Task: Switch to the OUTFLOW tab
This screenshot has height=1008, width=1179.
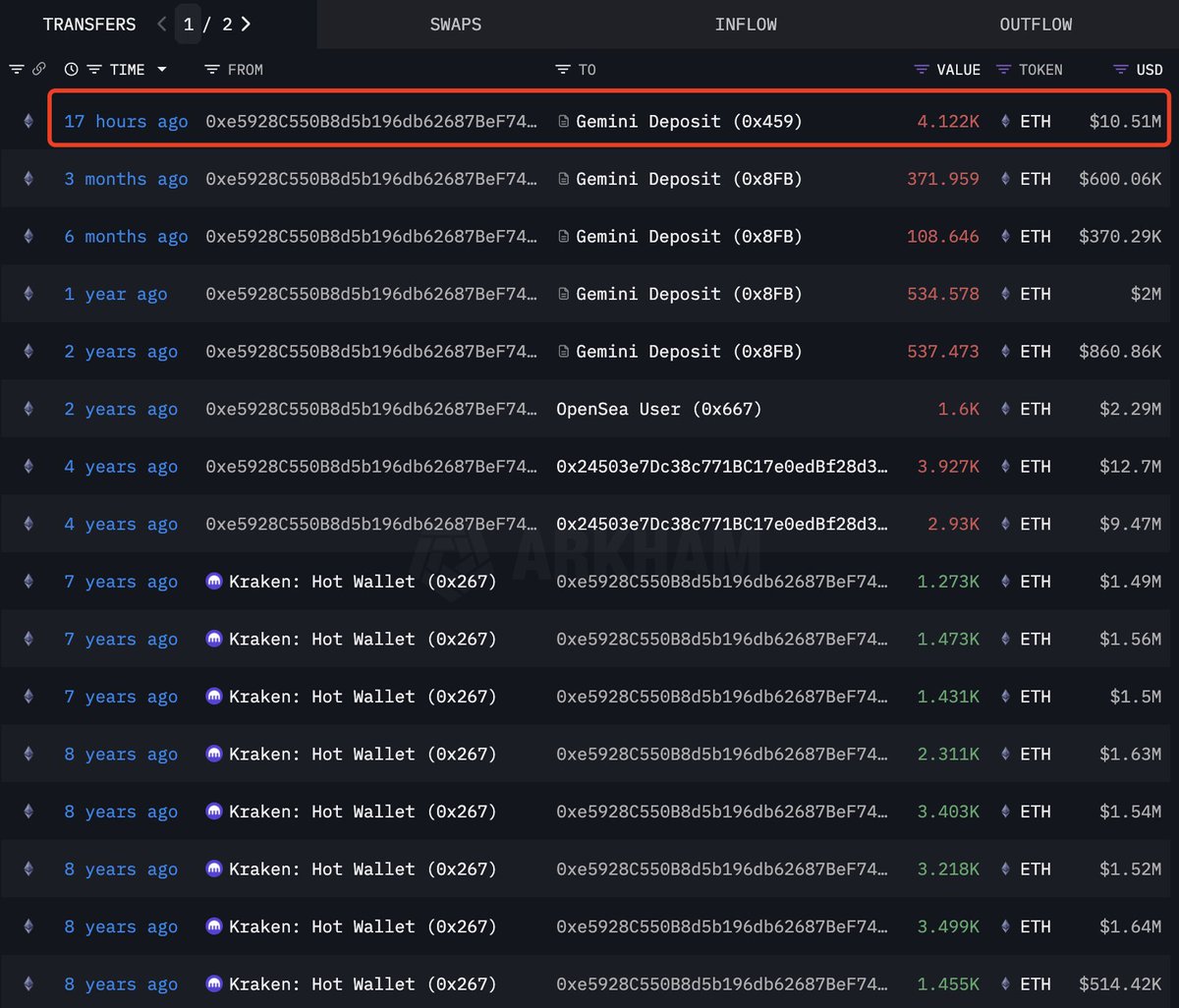Action: click(1036, 25)
